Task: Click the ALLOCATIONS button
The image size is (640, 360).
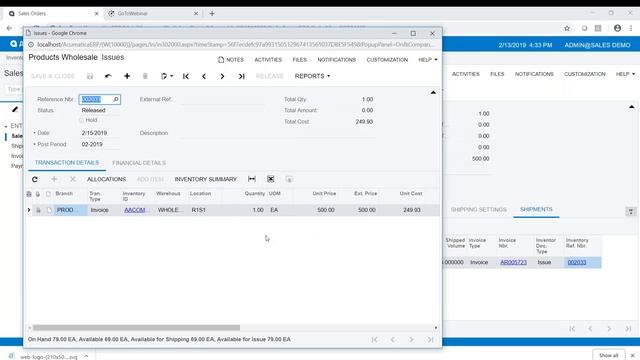Action: click(x=106, y=179)
